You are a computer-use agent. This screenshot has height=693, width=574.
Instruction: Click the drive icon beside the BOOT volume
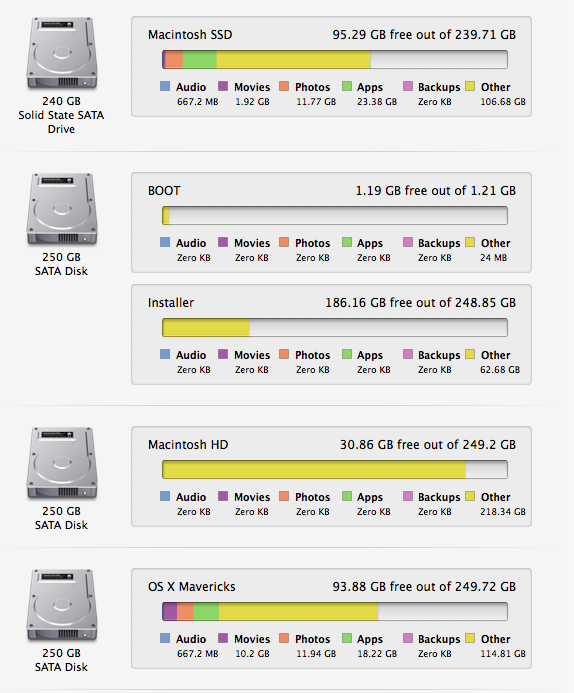(x=62, y=209)
